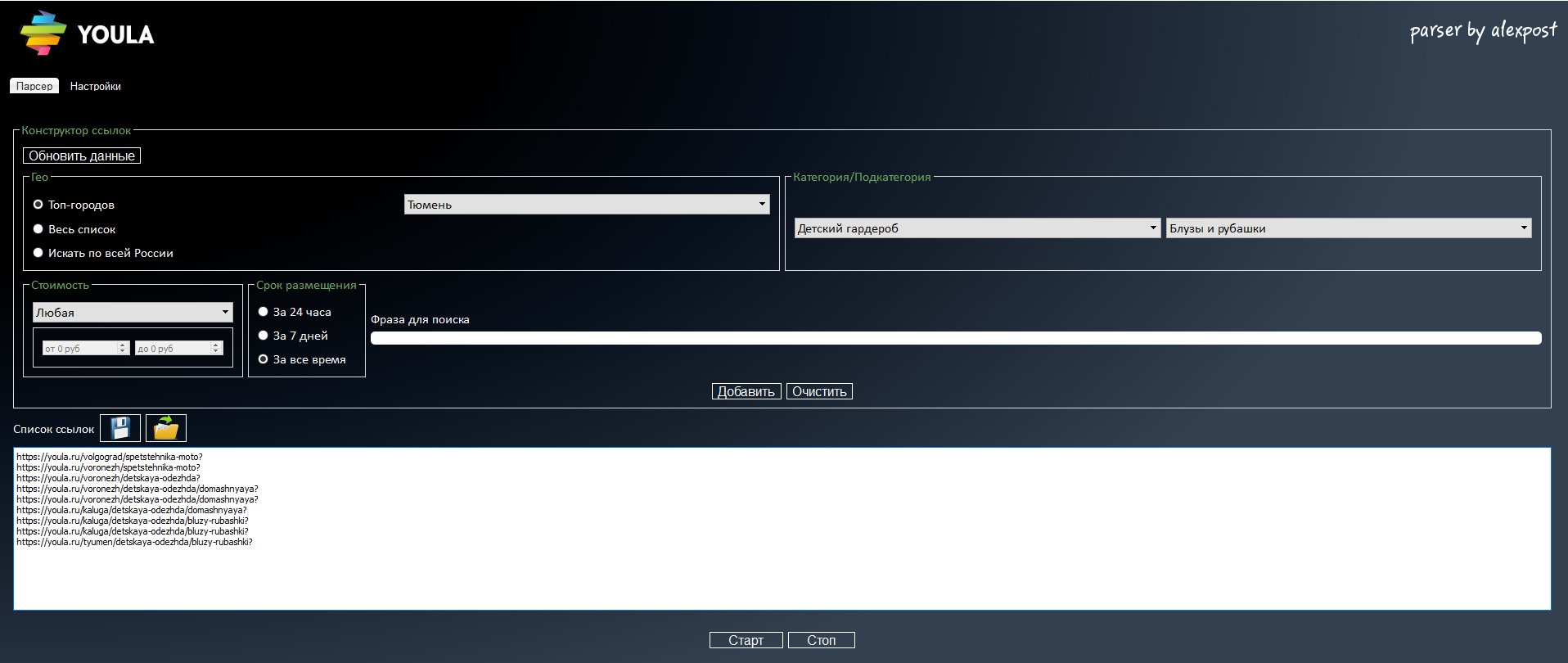Select the 'Весь список' radio option

point(38,229)
